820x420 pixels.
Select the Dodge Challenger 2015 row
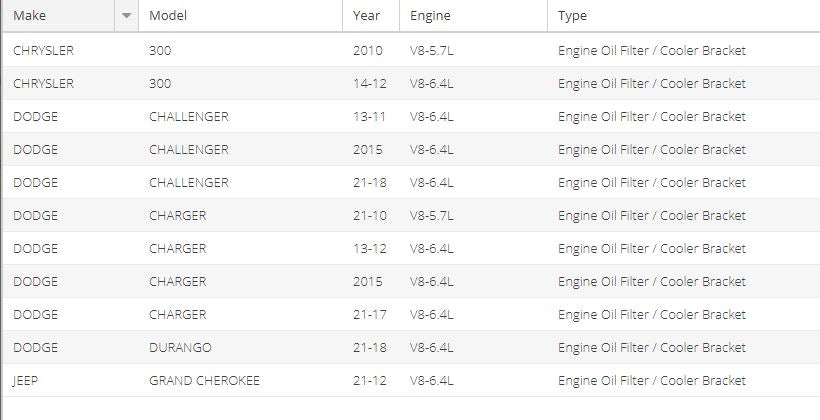(412, 149)
